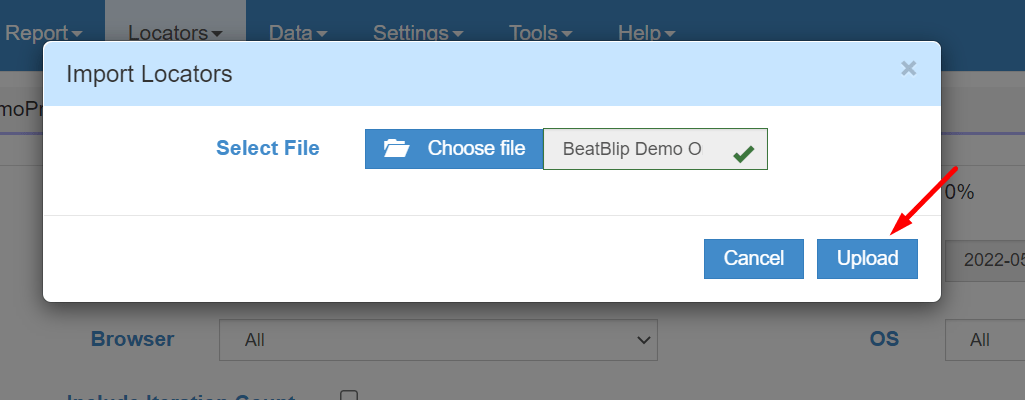
Task: Click the green checkmark beside the file name
Action: pos(743,154)
